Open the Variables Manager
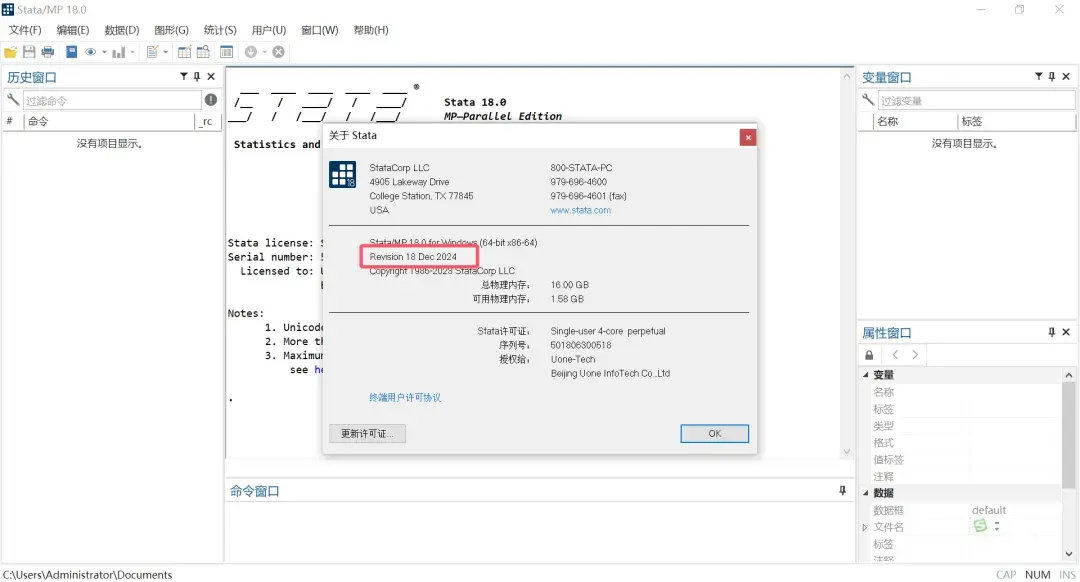The image size is (1080, 582). (x=226, y=52)
